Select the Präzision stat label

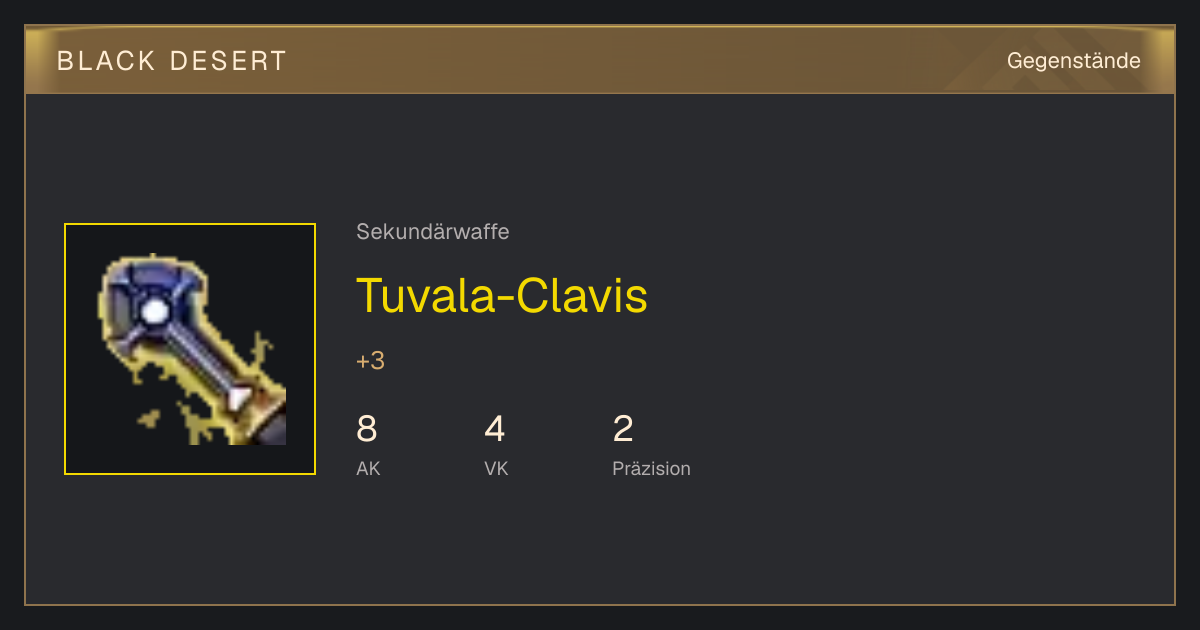point(651,469)
